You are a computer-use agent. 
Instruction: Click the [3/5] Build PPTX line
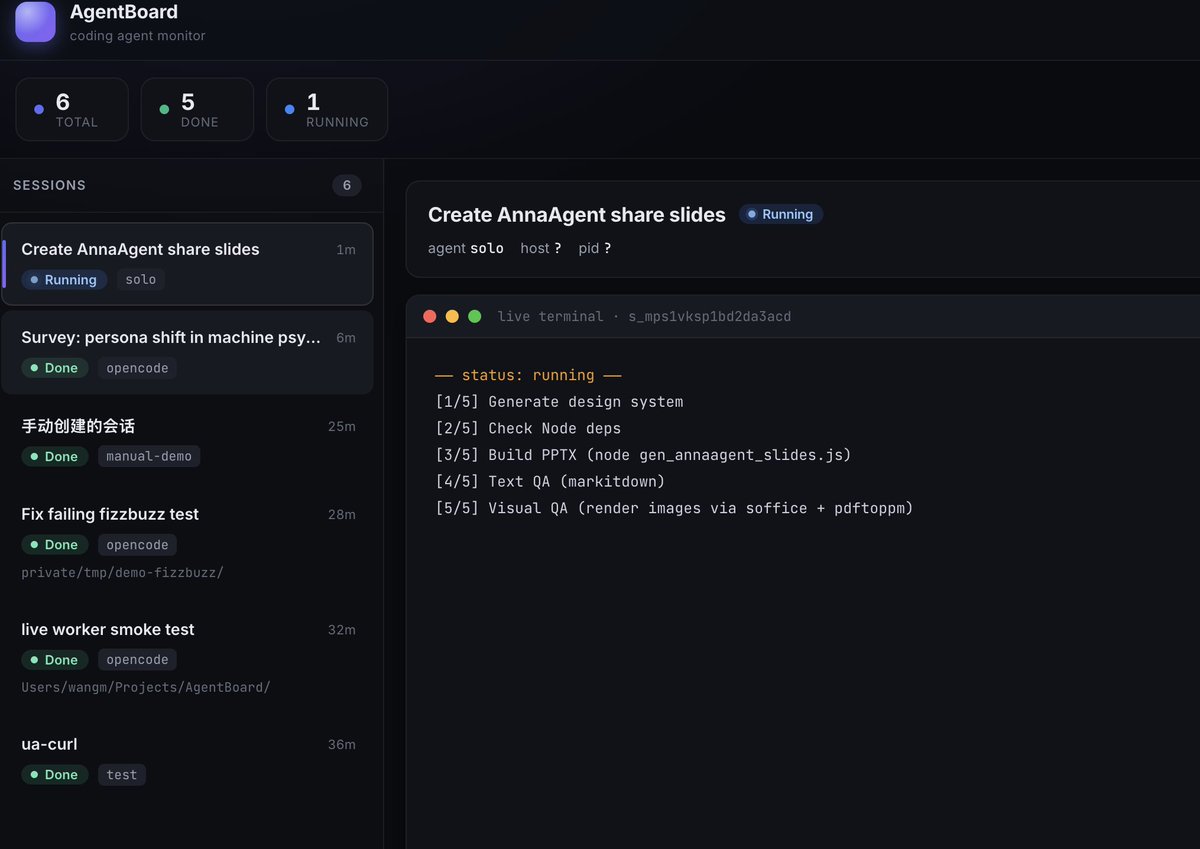643,455
